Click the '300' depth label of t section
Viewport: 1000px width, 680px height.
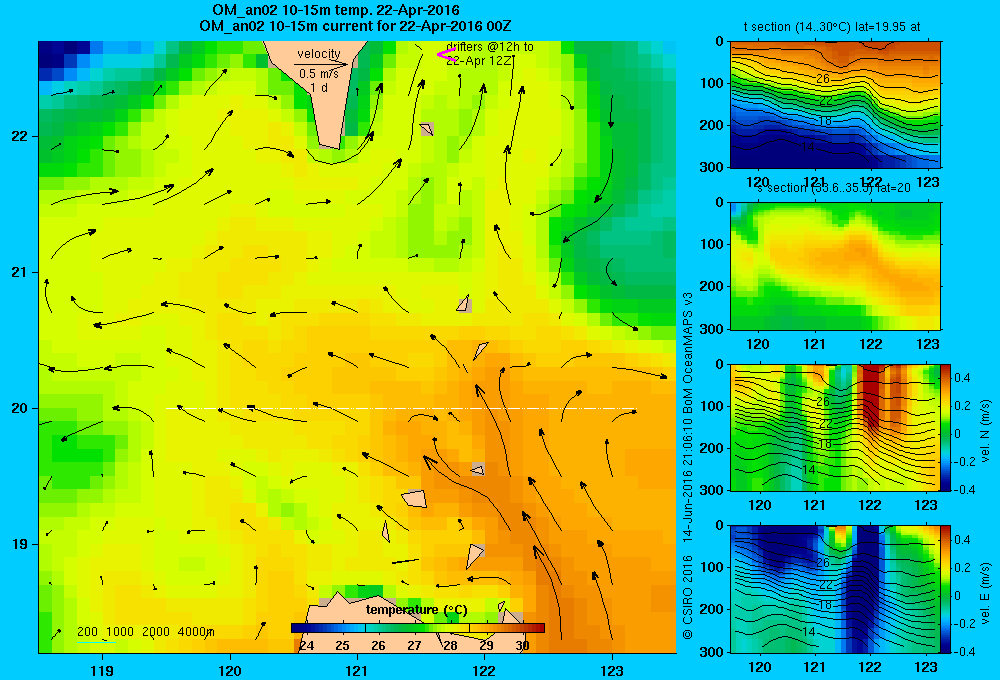point(712,167)
